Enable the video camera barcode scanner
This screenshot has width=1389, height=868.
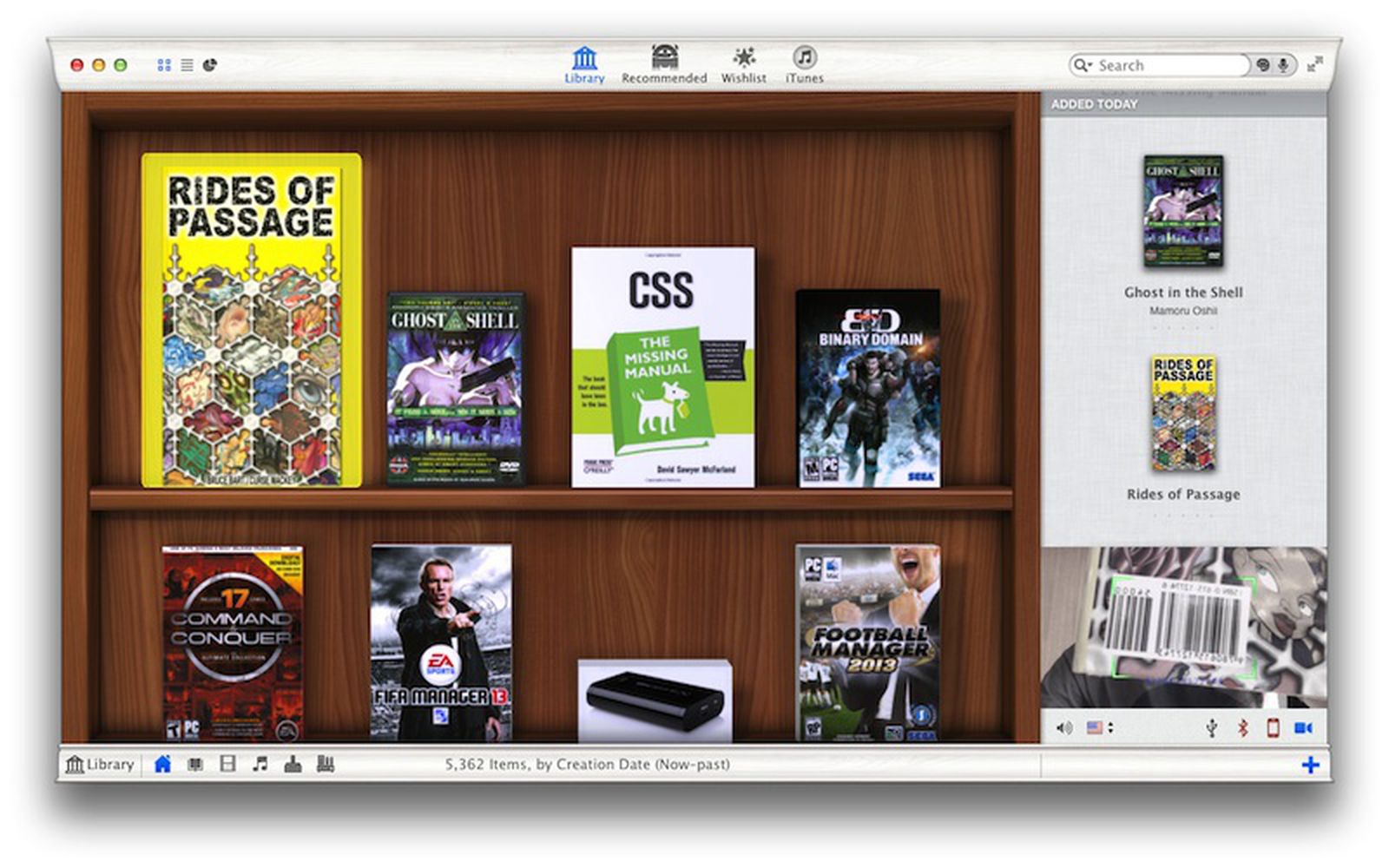tap(1302, 727)
